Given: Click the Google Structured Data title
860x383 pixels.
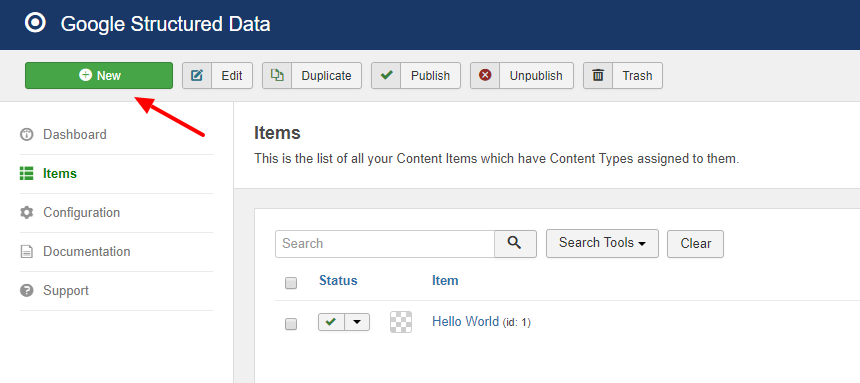Looking at the screenshot, I should 165,24.
